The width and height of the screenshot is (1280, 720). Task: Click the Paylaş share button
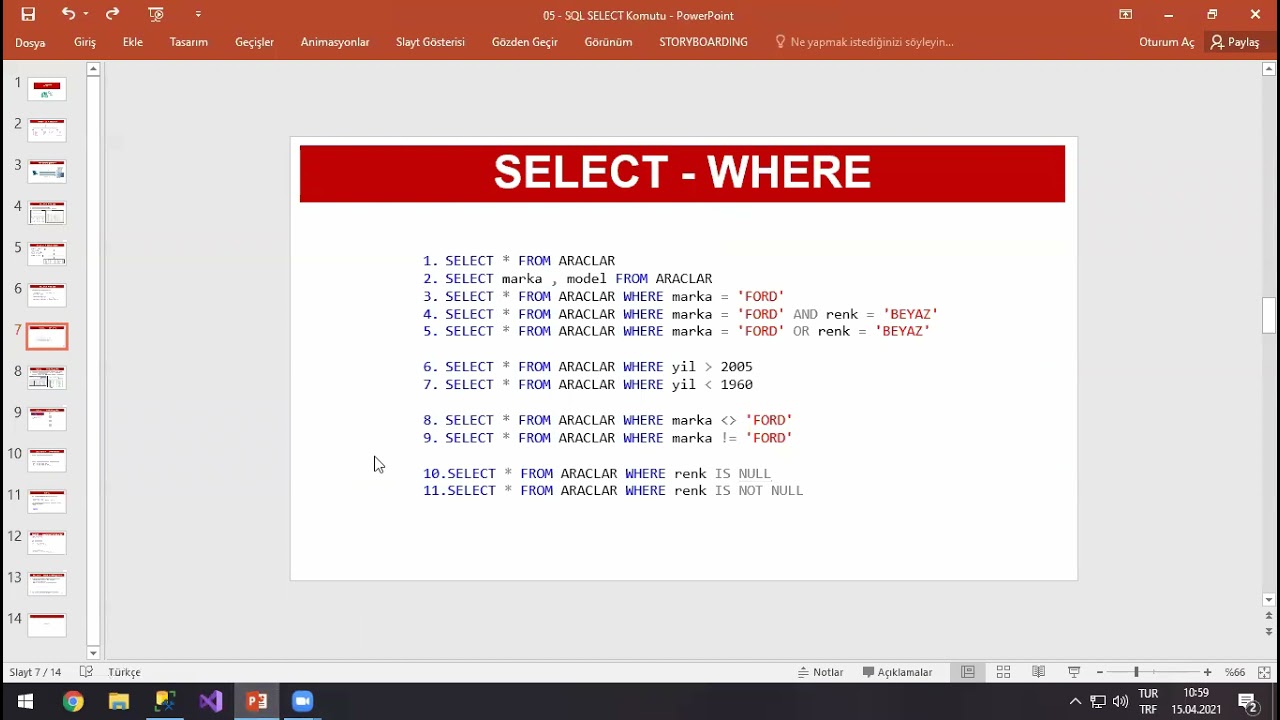coord(1235,42)
